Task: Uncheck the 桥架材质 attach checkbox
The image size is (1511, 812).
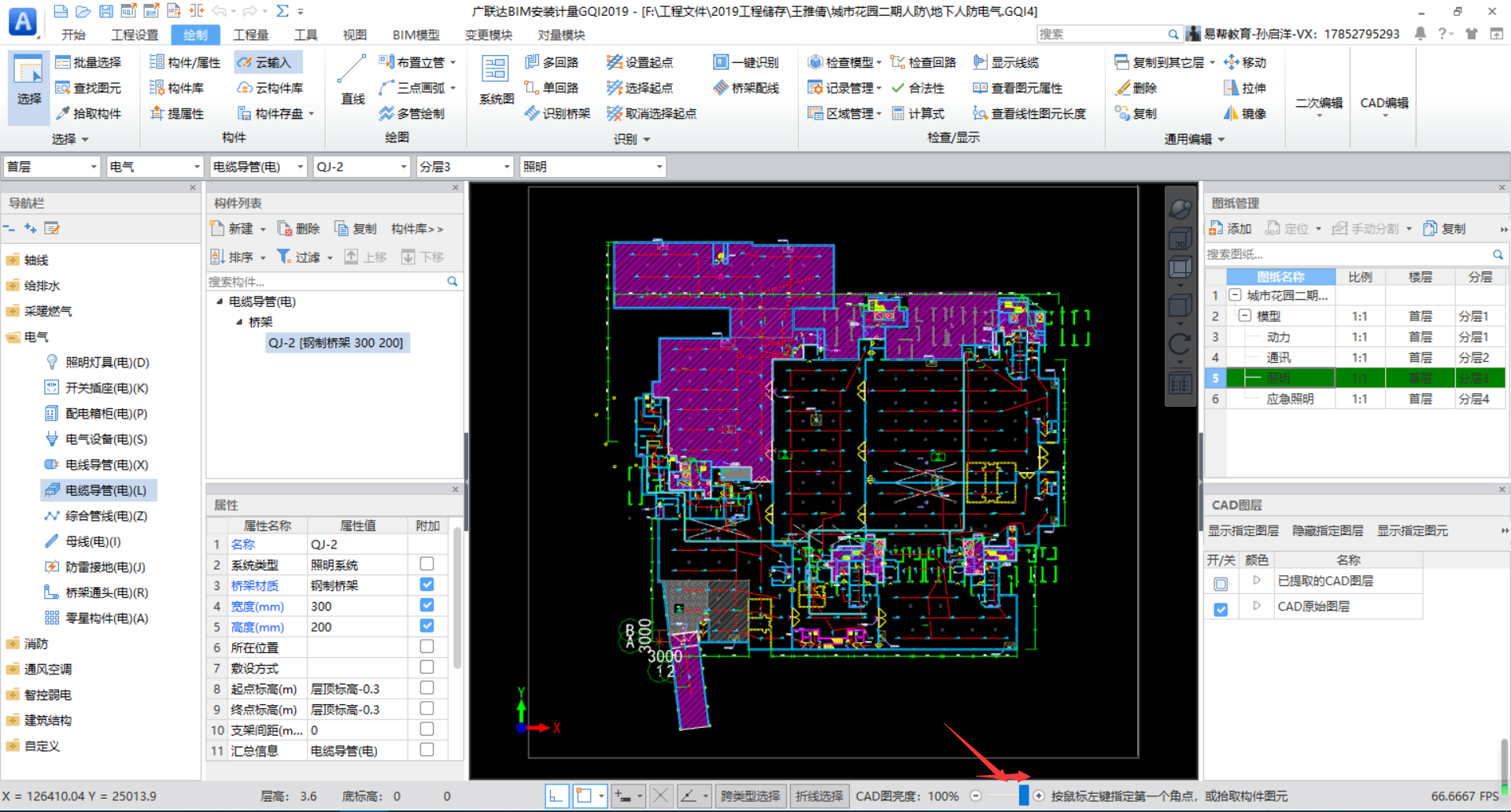Action: click(x=427, y=585)
